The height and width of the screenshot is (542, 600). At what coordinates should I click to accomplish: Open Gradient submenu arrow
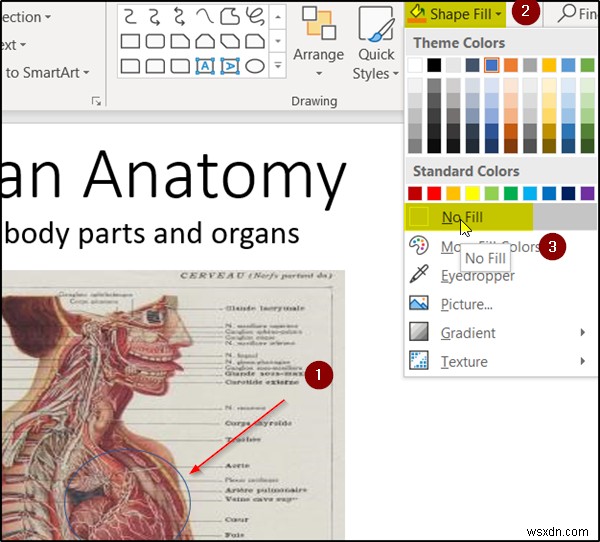[582, 332]
